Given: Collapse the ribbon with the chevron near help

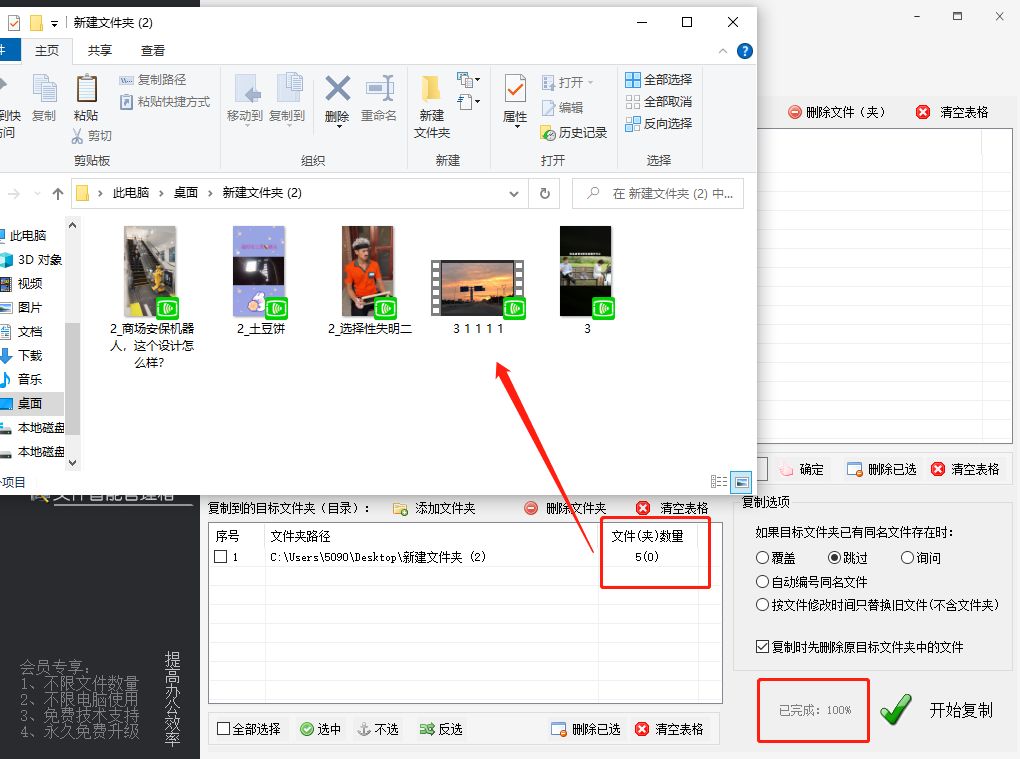Looking at the screenshot, I should tap(723, 51).
